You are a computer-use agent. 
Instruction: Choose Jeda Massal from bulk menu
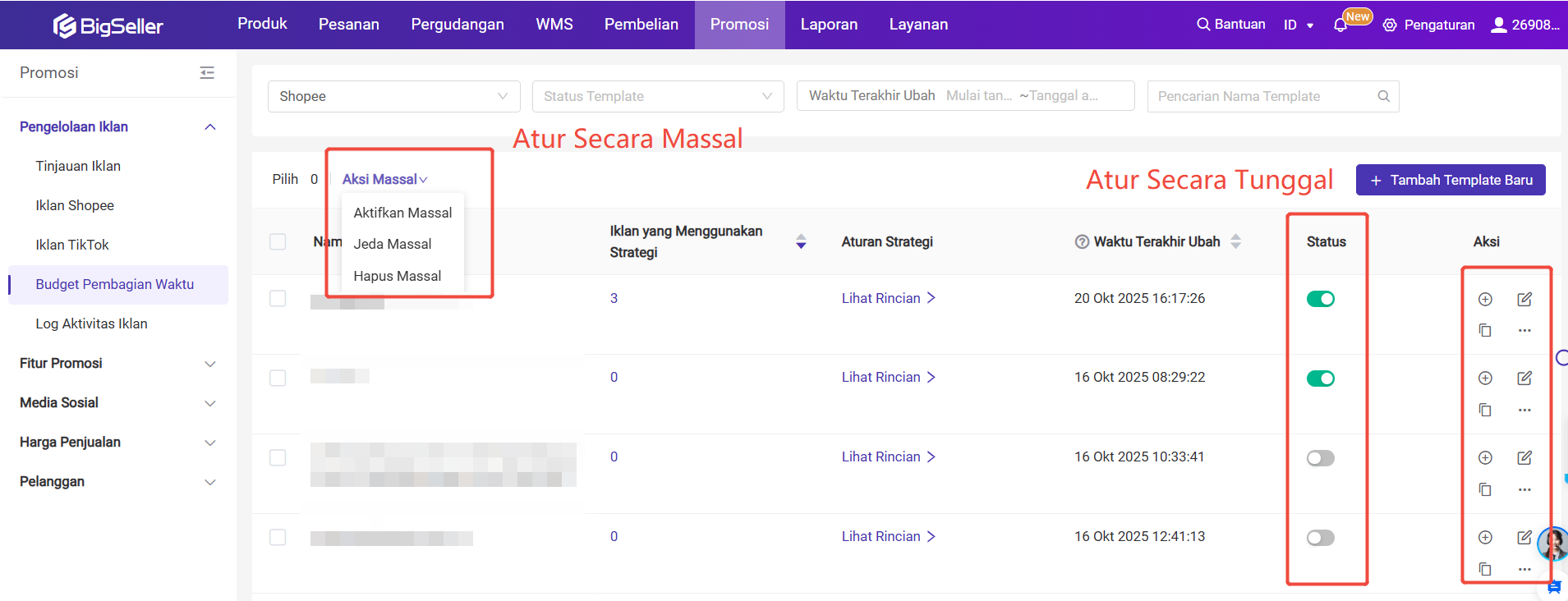[393, 244]
